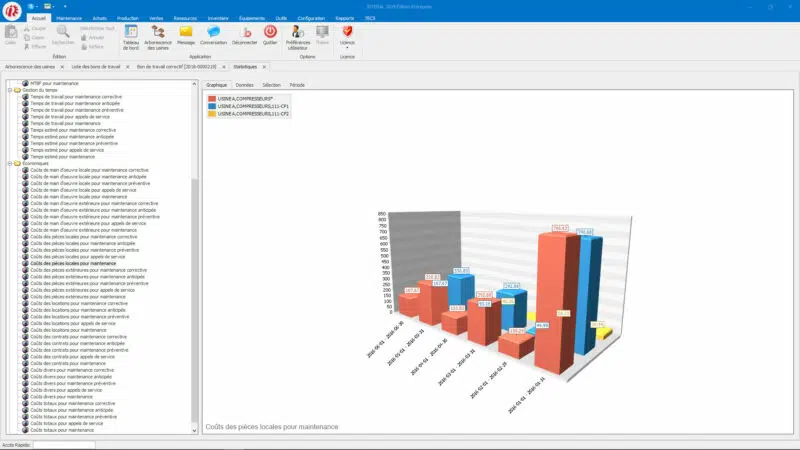Close the Liste des bons de travail tab
The width and height of the screenshot is (800, 450).
[x=127, y=67]
